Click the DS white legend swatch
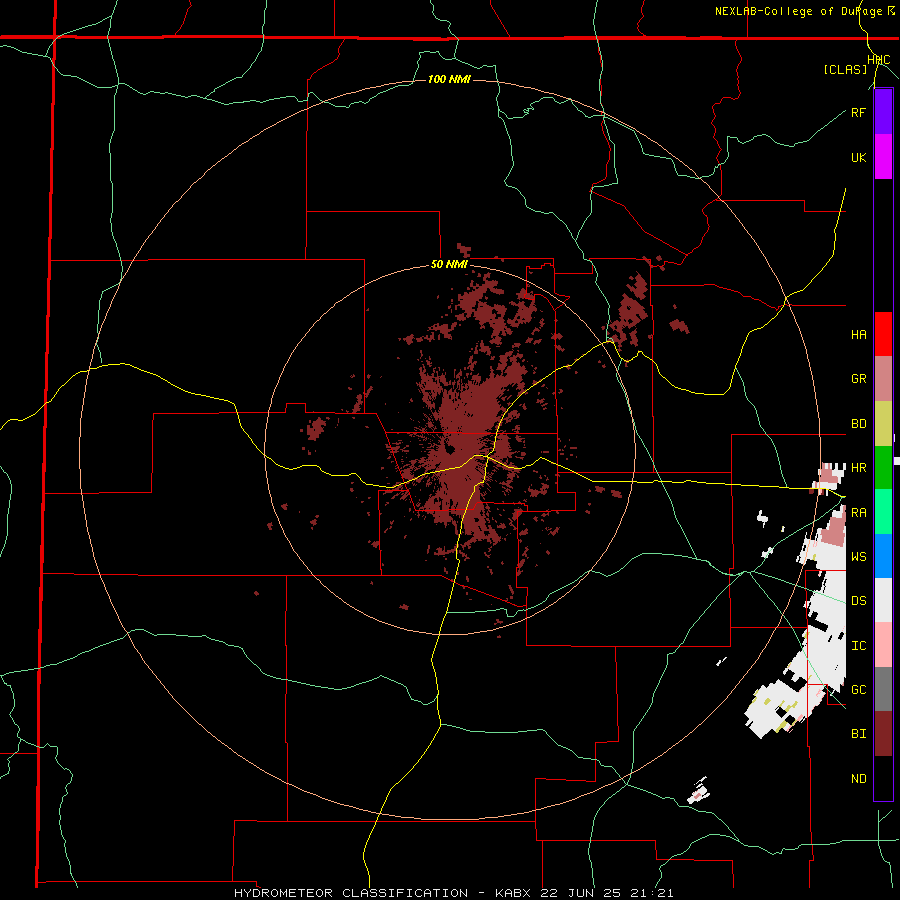Screen dimensions: 900x900 (883, 600)
